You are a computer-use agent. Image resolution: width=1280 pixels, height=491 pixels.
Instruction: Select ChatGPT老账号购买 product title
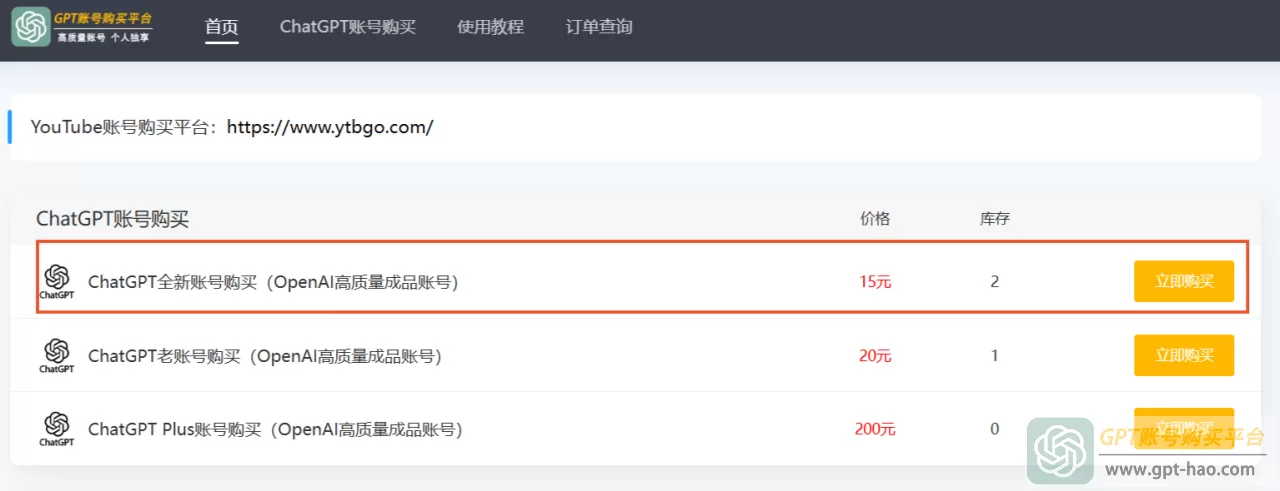tap(265, 356)
